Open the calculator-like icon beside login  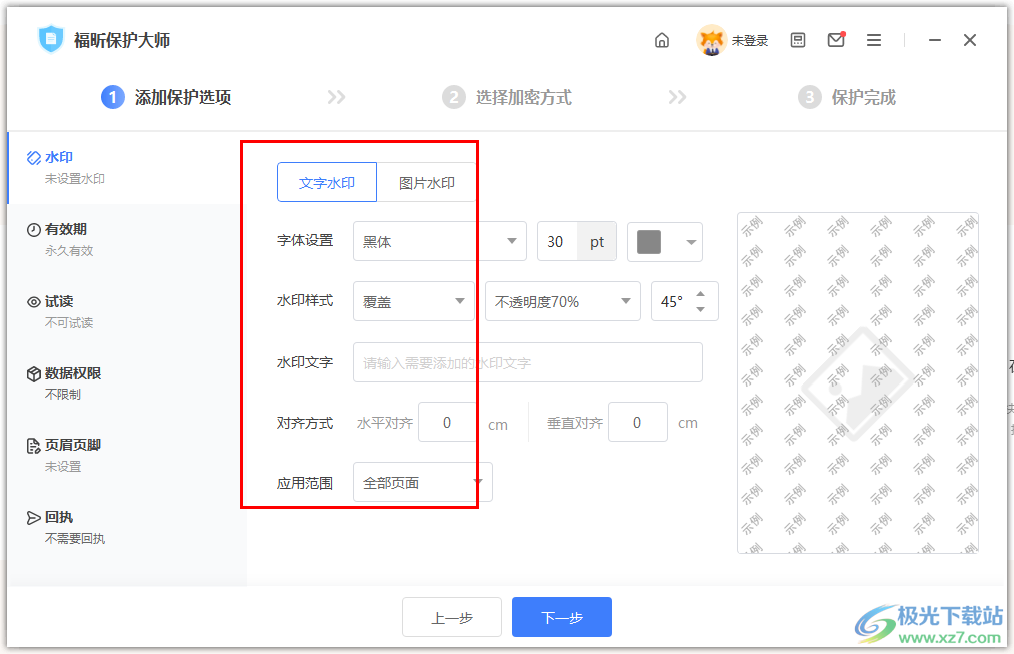798,40
